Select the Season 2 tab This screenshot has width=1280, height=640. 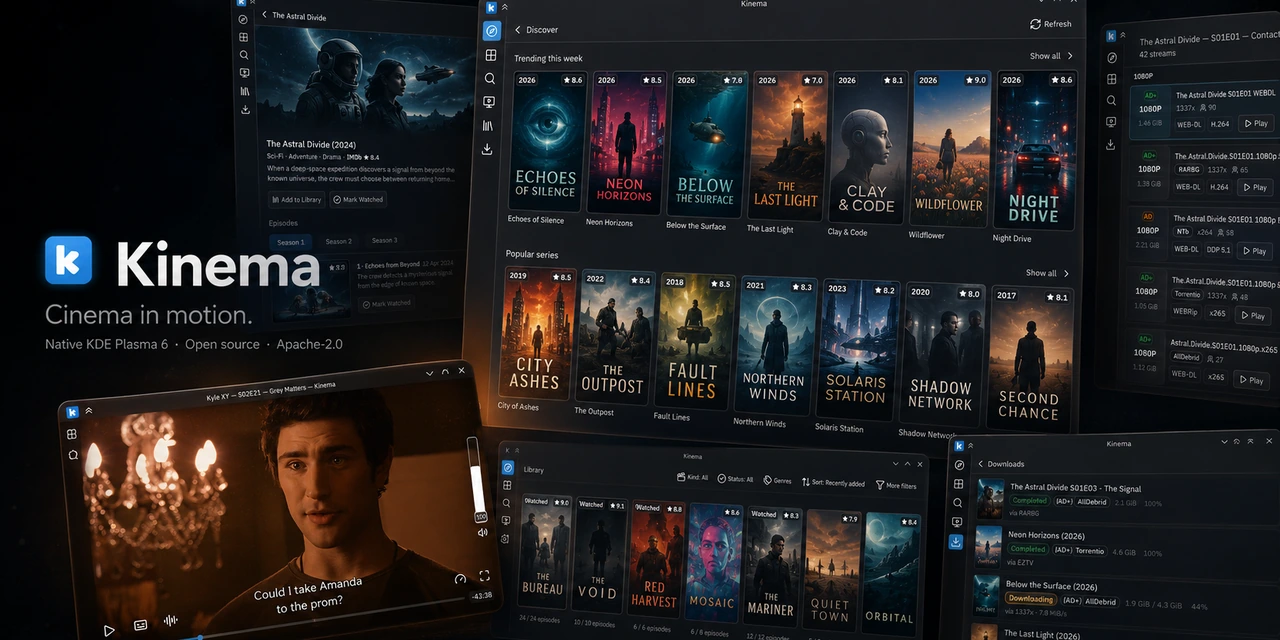pyautogui.click(x=339, y=241)
